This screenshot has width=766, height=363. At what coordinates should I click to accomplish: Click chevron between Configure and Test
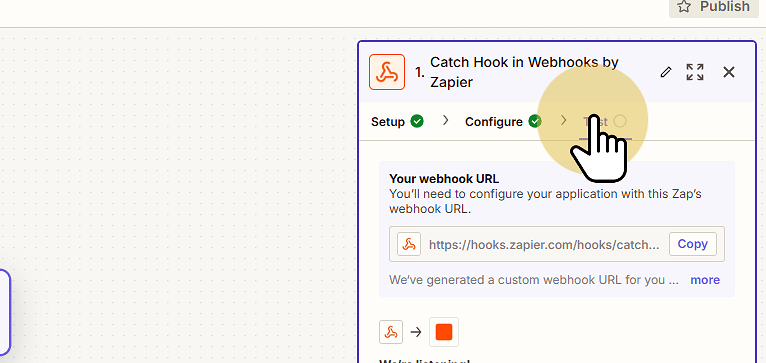coord(563,120)
